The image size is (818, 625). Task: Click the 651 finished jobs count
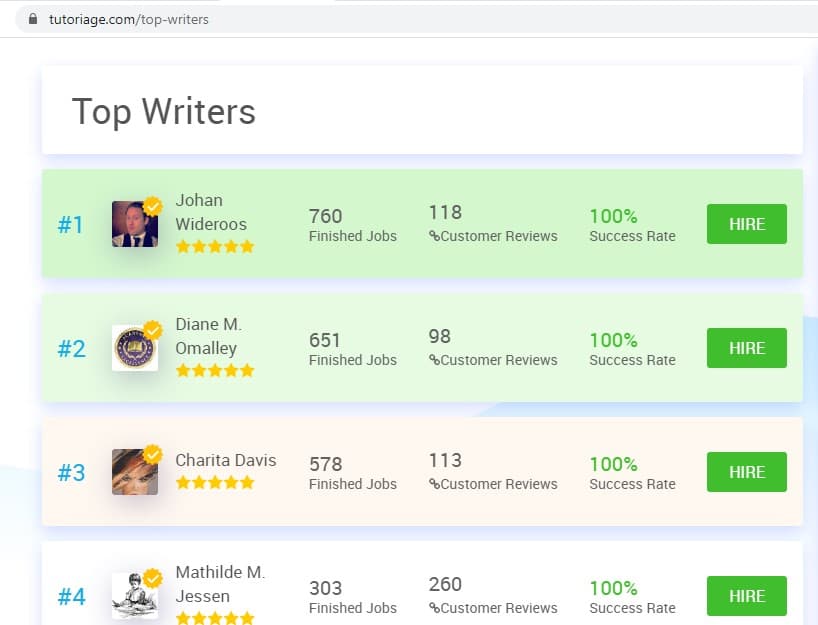(324, 340)
